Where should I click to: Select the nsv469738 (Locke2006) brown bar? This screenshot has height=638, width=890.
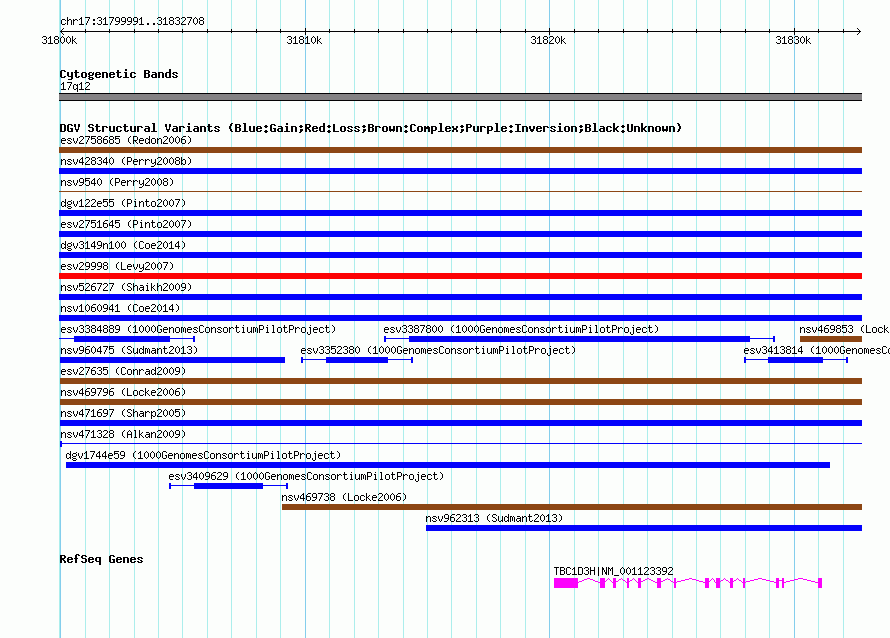click(572, 507)
